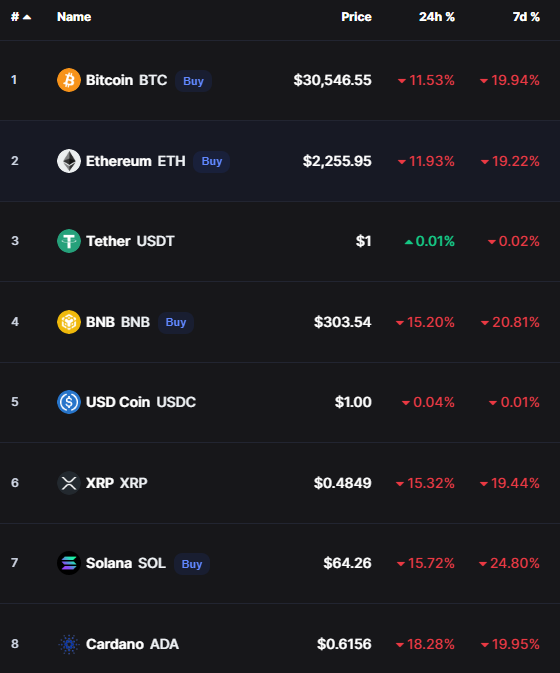Open the XRP name link
This screenshot has width=560, height=673.
pyautogui.click(x=116, y=483)
